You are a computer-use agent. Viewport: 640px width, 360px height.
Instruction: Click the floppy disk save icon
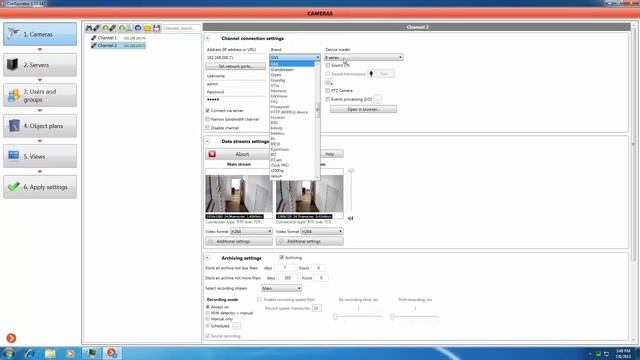pyautogui.click(x=156, y=28)
